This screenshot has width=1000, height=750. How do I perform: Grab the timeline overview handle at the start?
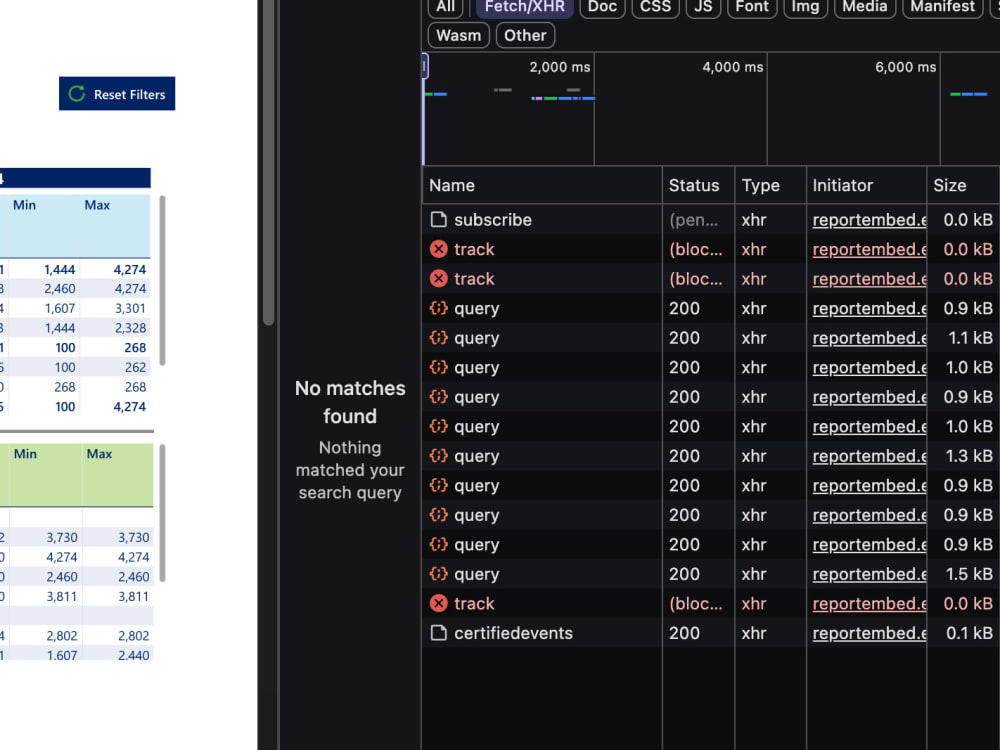pyautogui.click(x=425, y=66)
